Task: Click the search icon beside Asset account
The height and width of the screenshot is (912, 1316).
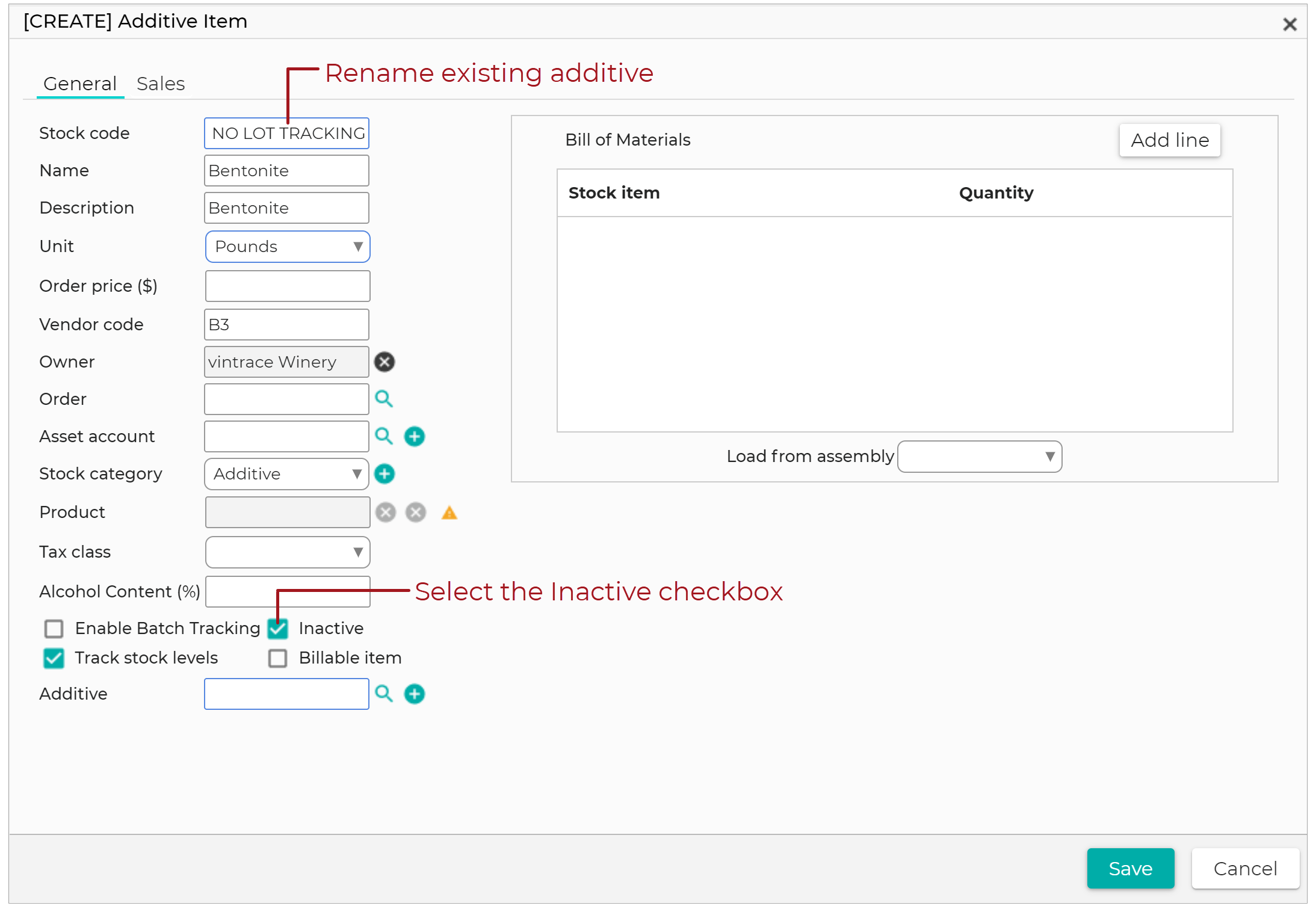Action: (385, 436)
